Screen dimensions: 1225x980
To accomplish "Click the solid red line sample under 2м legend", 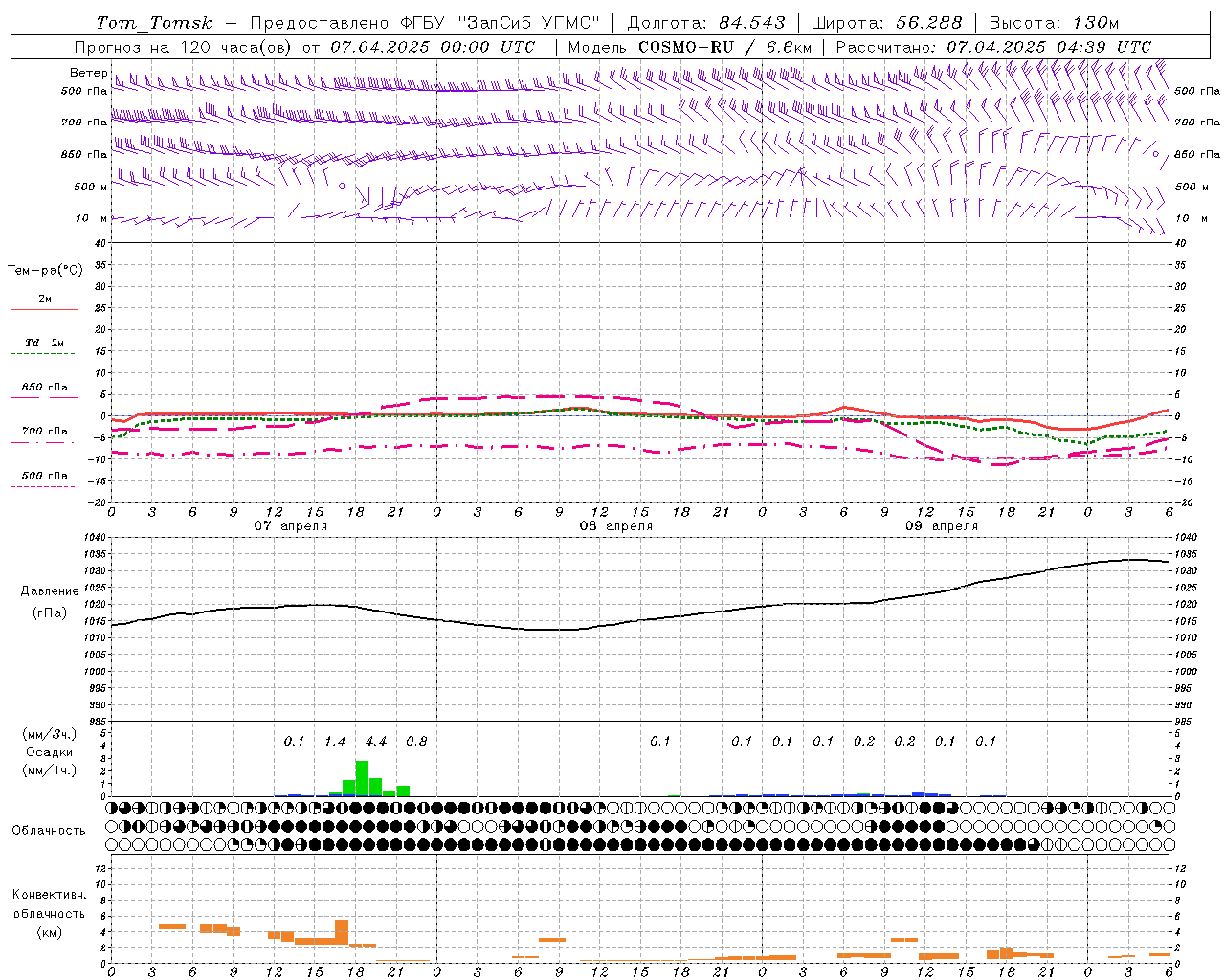I will point(44,309).
